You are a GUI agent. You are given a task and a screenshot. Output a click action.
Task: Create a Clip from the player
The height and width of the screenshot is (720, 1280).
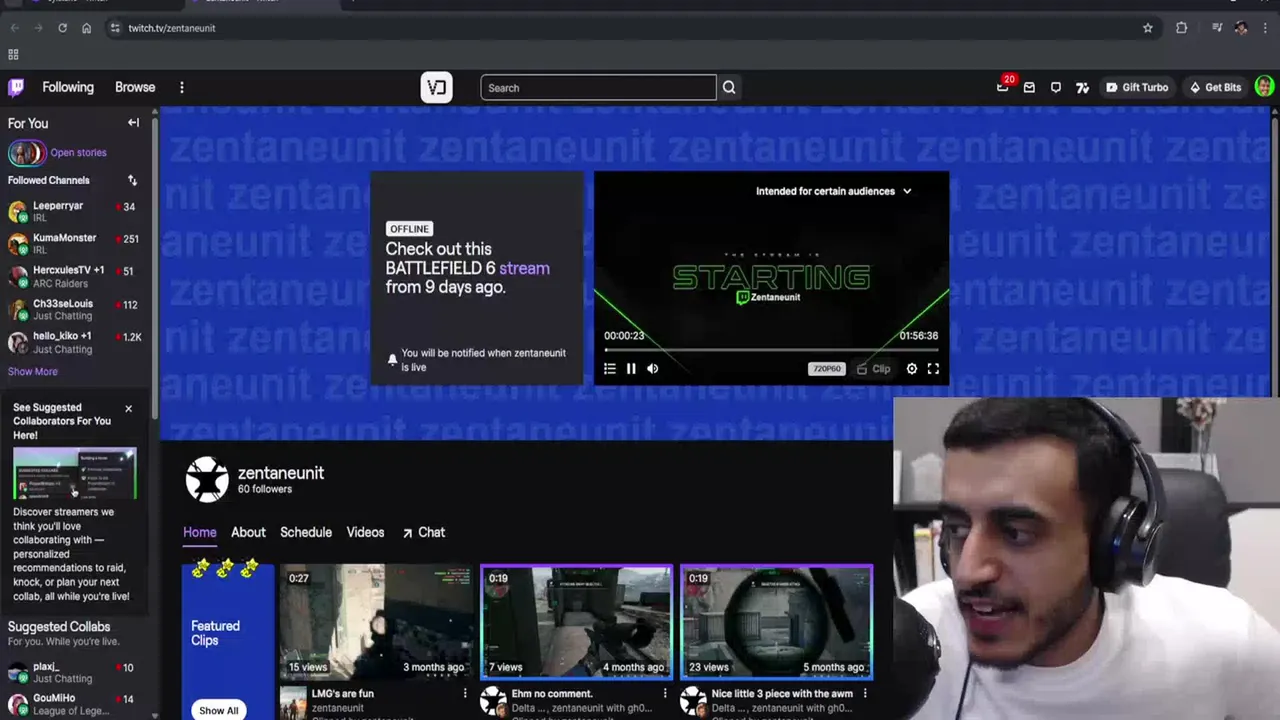pyautogui.click(x=874, y=369)
